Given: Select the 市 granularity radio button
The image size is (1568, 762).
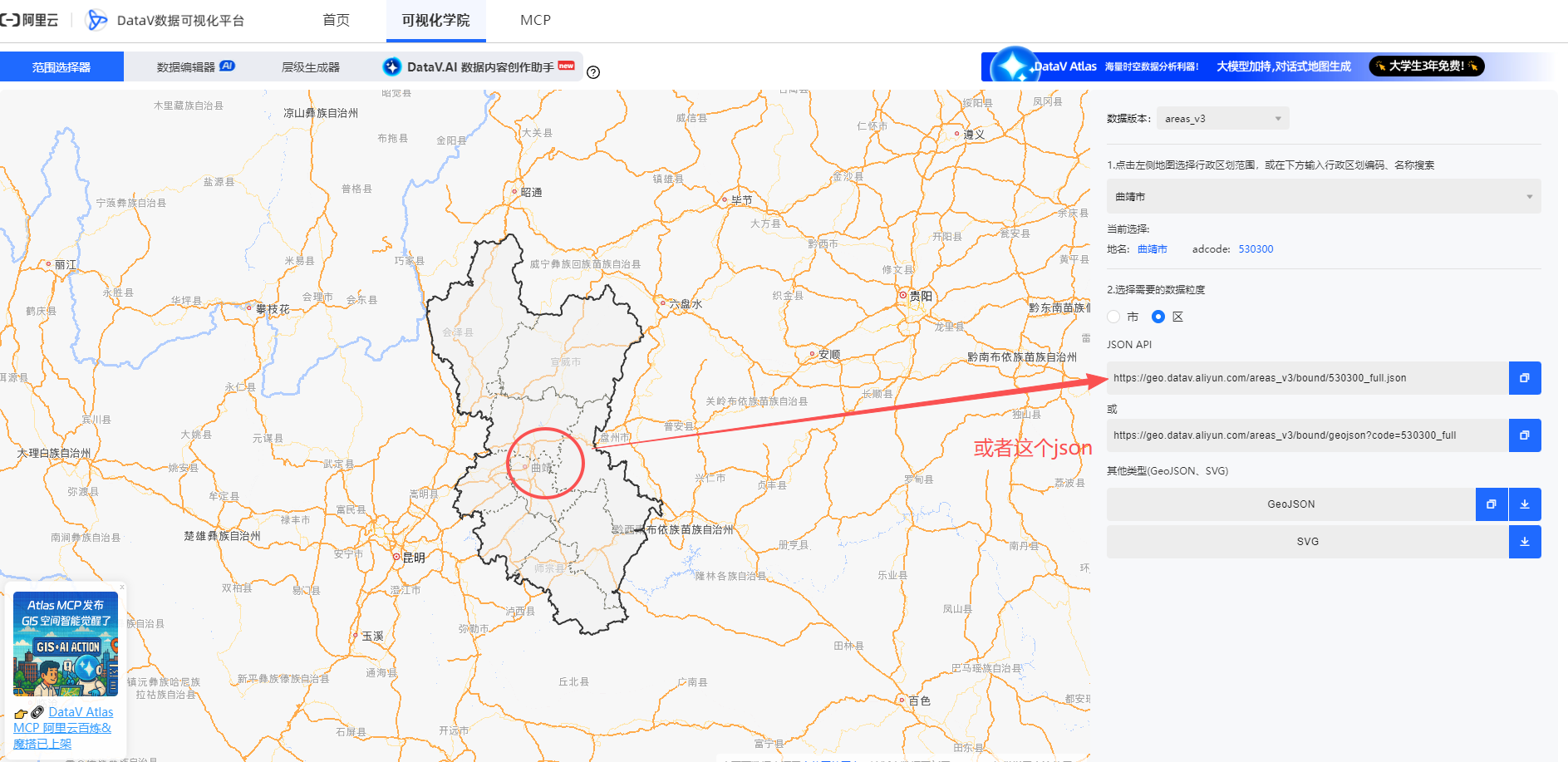Looking at the screenshot, I should 1113,317.
